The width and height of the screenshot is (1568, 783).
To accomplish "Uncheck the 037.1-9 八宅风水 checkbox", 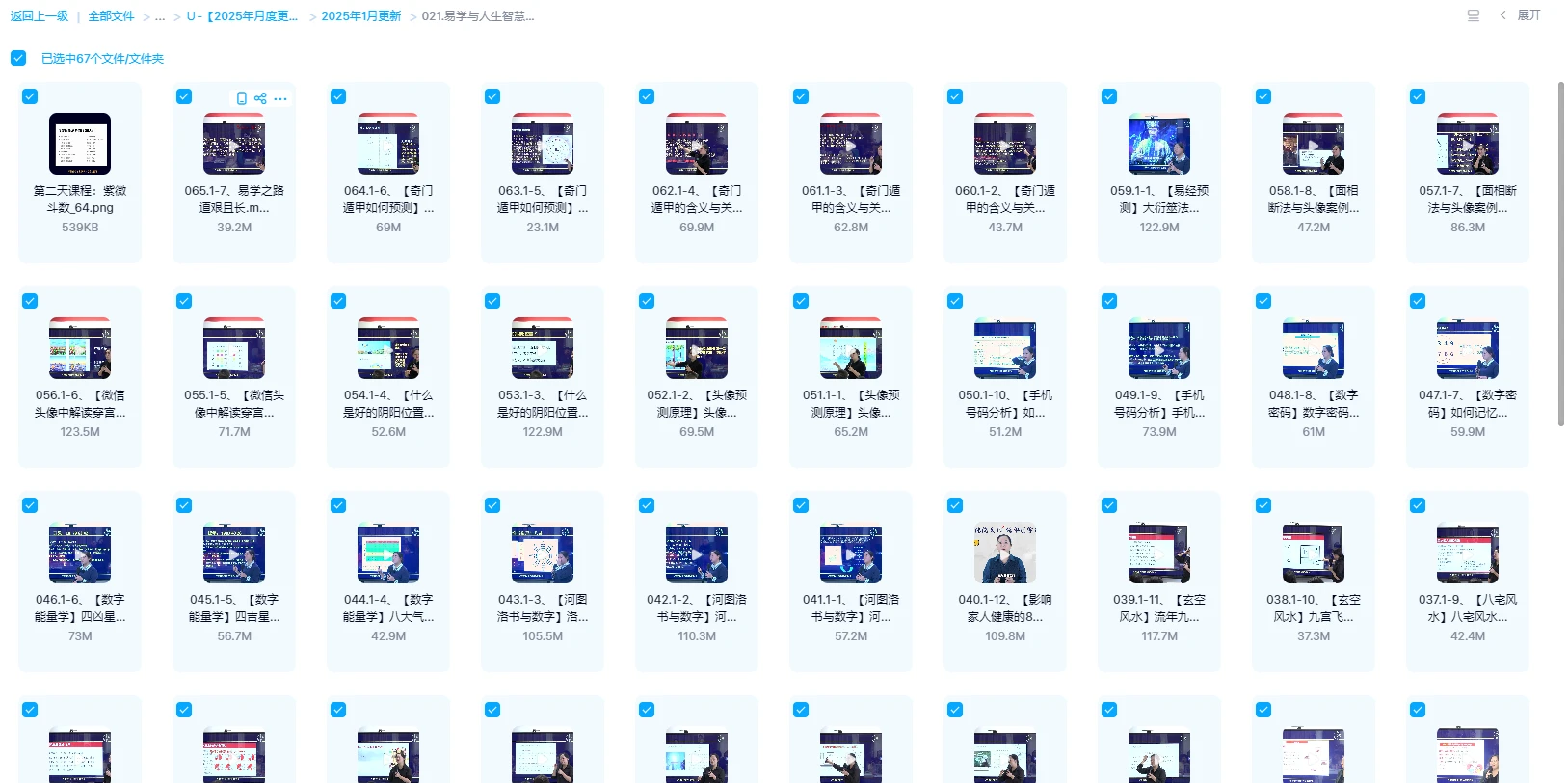I will tap(1418, 505).
